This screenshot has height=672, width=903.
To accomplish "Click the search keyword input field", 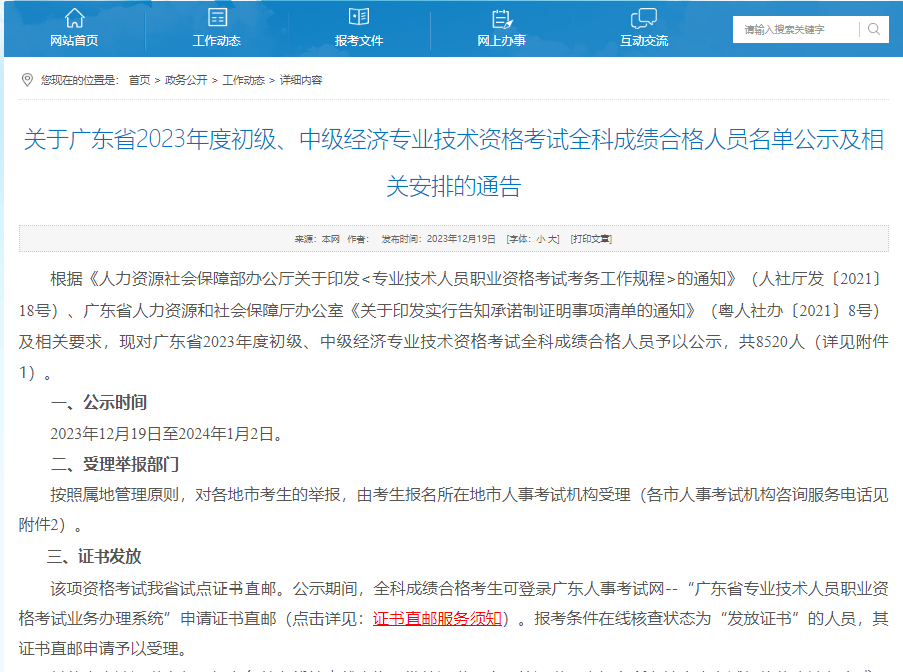I will point(795,30).
